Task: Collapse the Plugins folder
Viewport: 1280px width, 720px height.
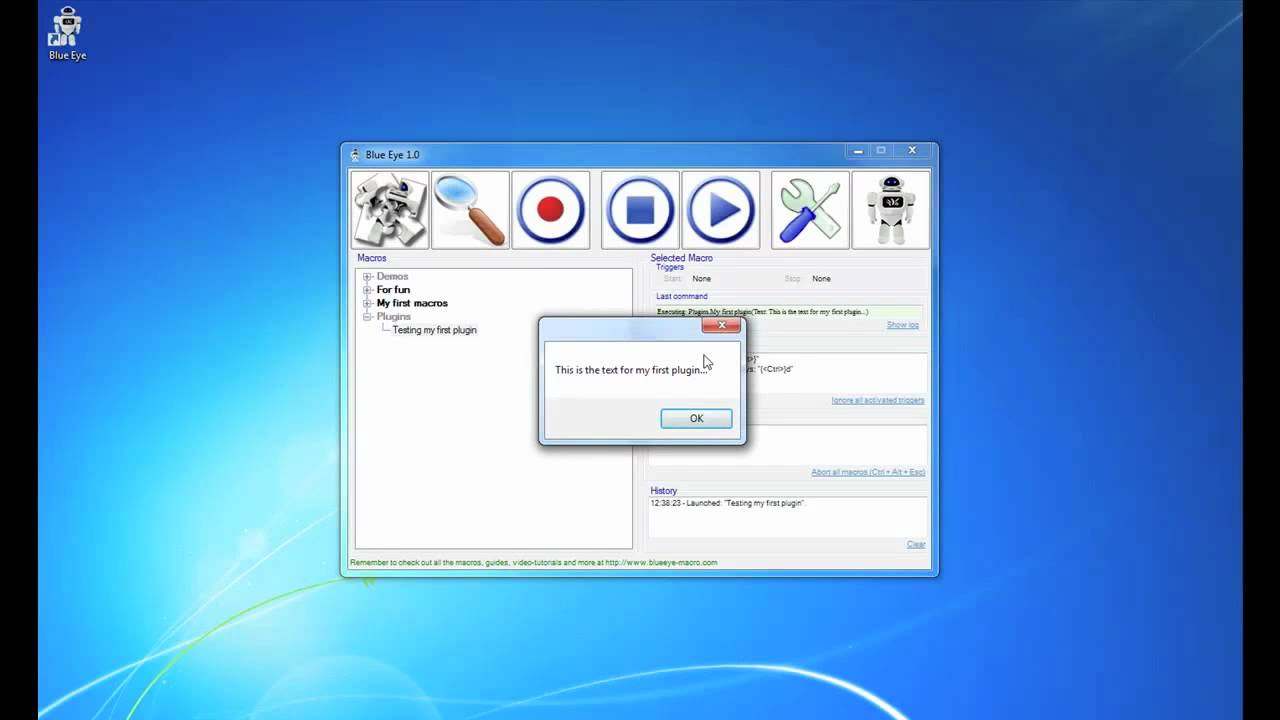Action: [367, 317]
